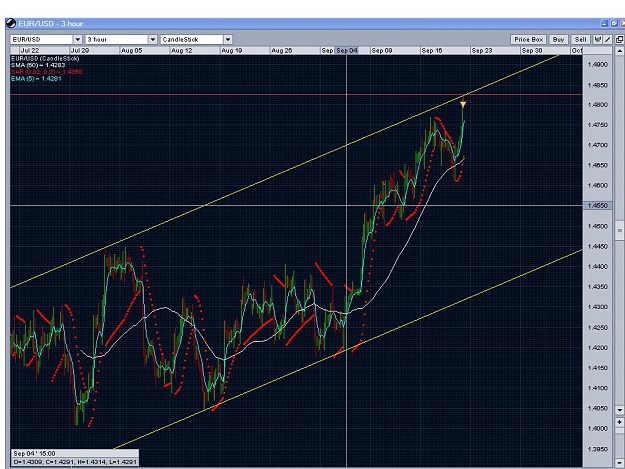
Task: Click the SMA (50) indicator legend label
Action: [38, 65]
